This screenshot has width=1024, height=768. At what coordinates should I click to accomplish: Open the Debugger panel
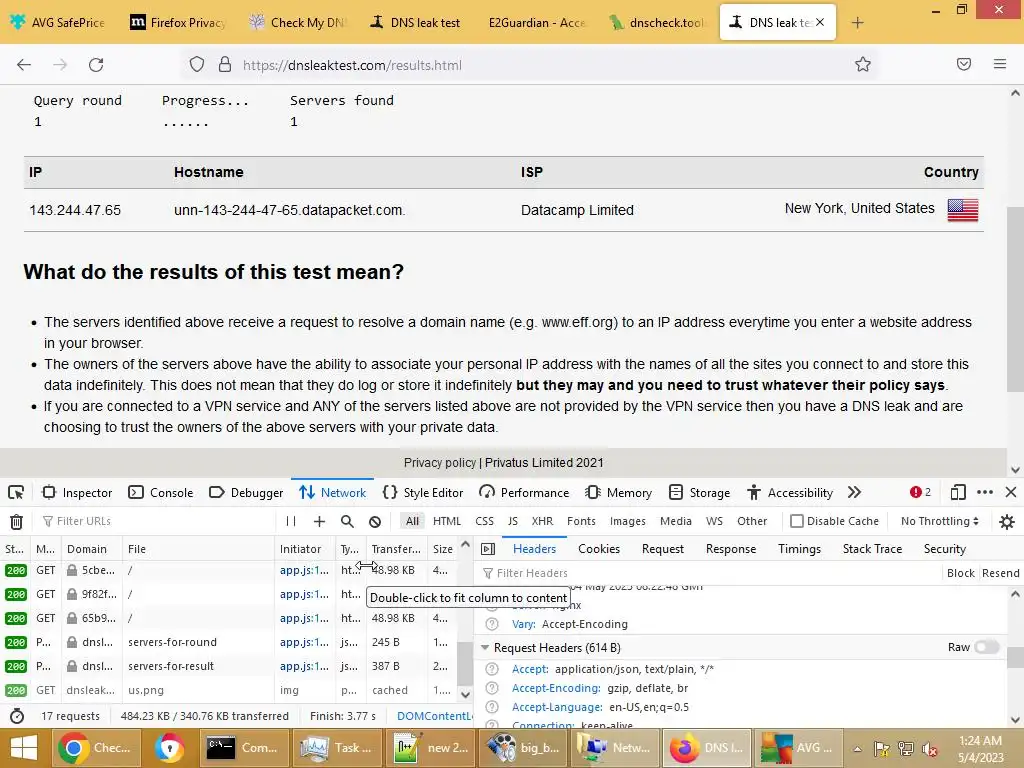pos(246,492)
